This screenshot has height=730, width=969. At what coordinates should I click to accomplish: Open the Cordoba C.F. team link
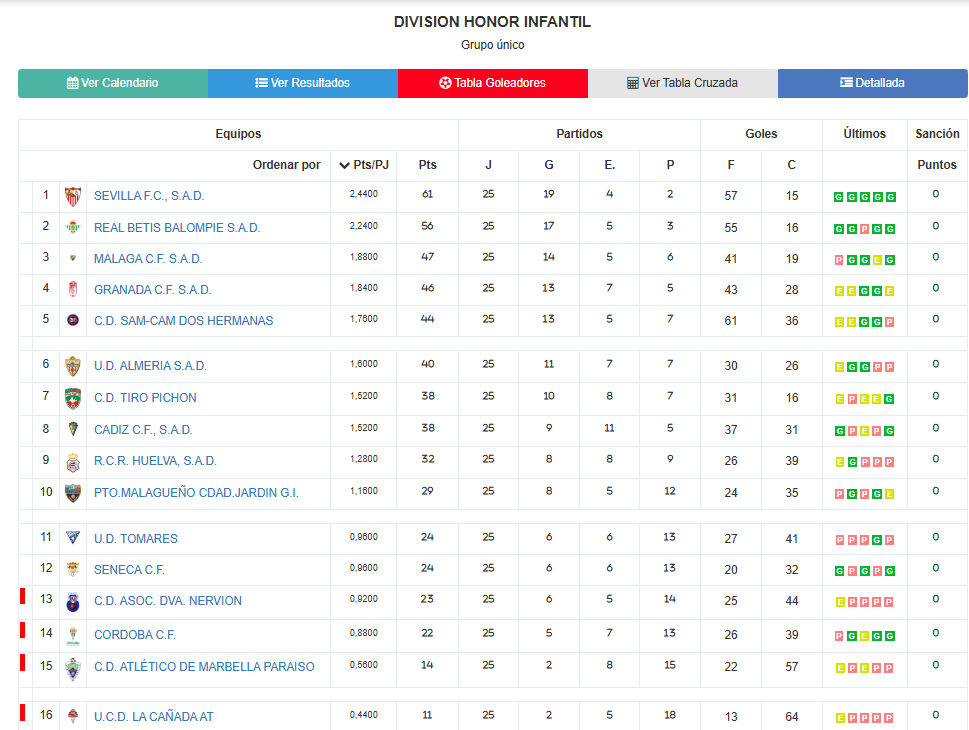(x=135, y=635)
